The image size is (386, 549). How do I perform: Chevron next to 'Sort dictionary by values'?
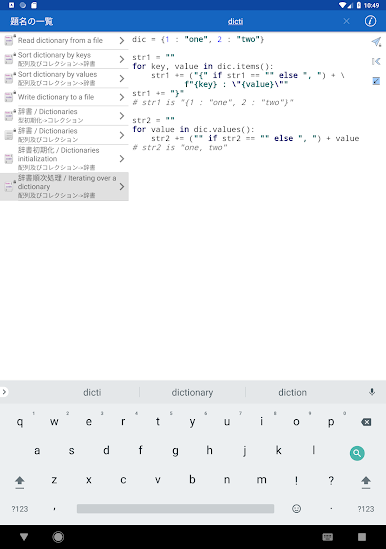click(x=122, y=78)
